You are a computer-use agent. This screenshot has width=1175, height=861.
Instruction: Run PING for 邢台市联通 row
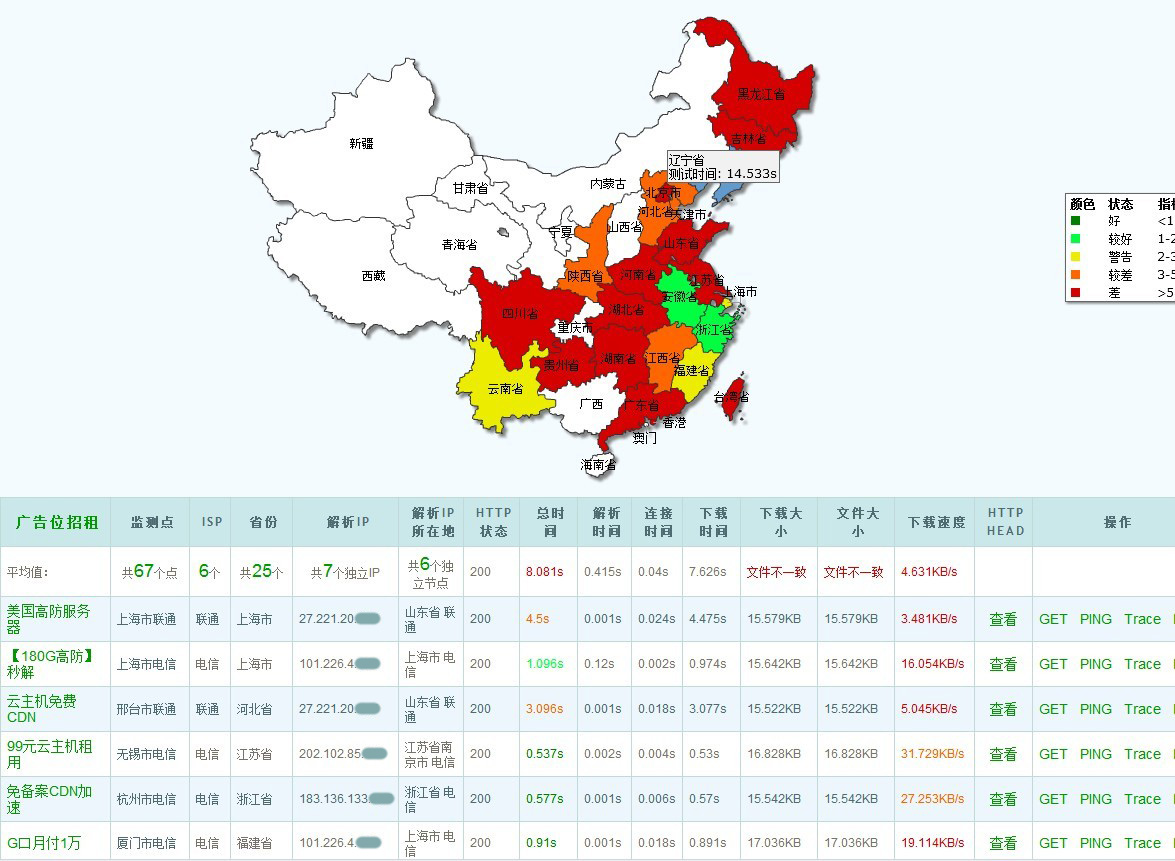[x=1095, y=709]
